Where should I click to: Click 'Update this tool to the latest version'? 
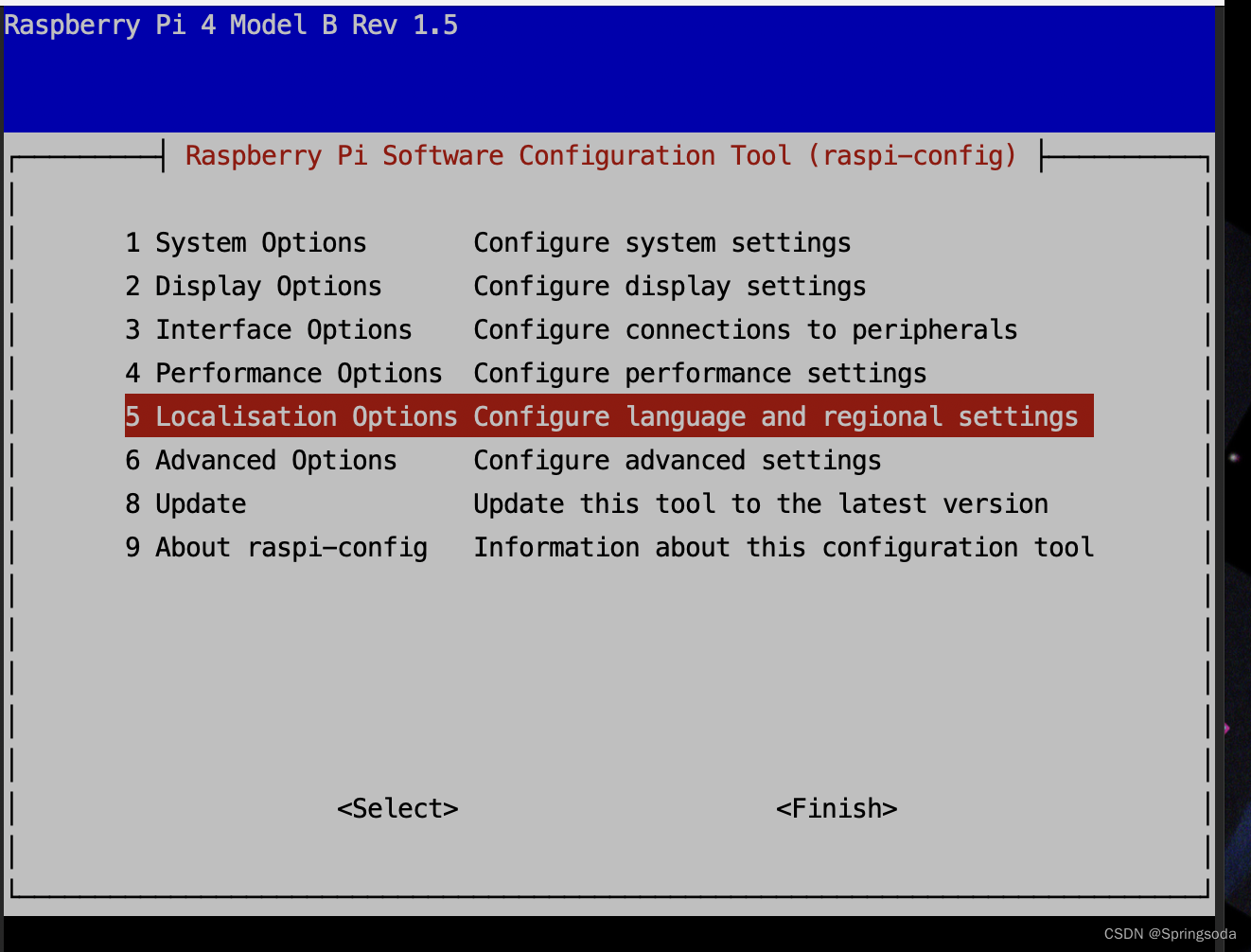coord(760,504)
